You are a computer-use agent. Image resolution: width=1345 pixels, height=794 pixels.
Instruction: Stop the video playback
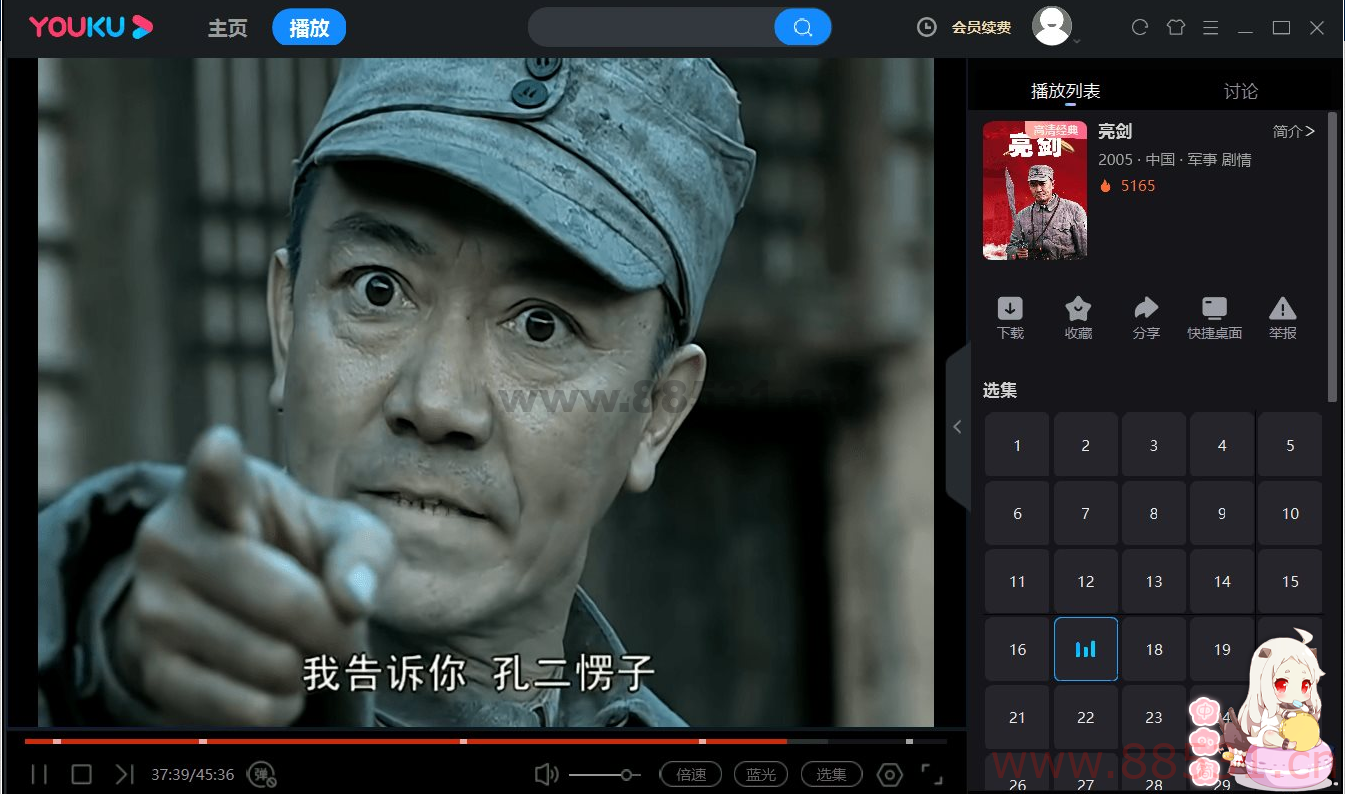pyautogui.click(x=82, y=774)
